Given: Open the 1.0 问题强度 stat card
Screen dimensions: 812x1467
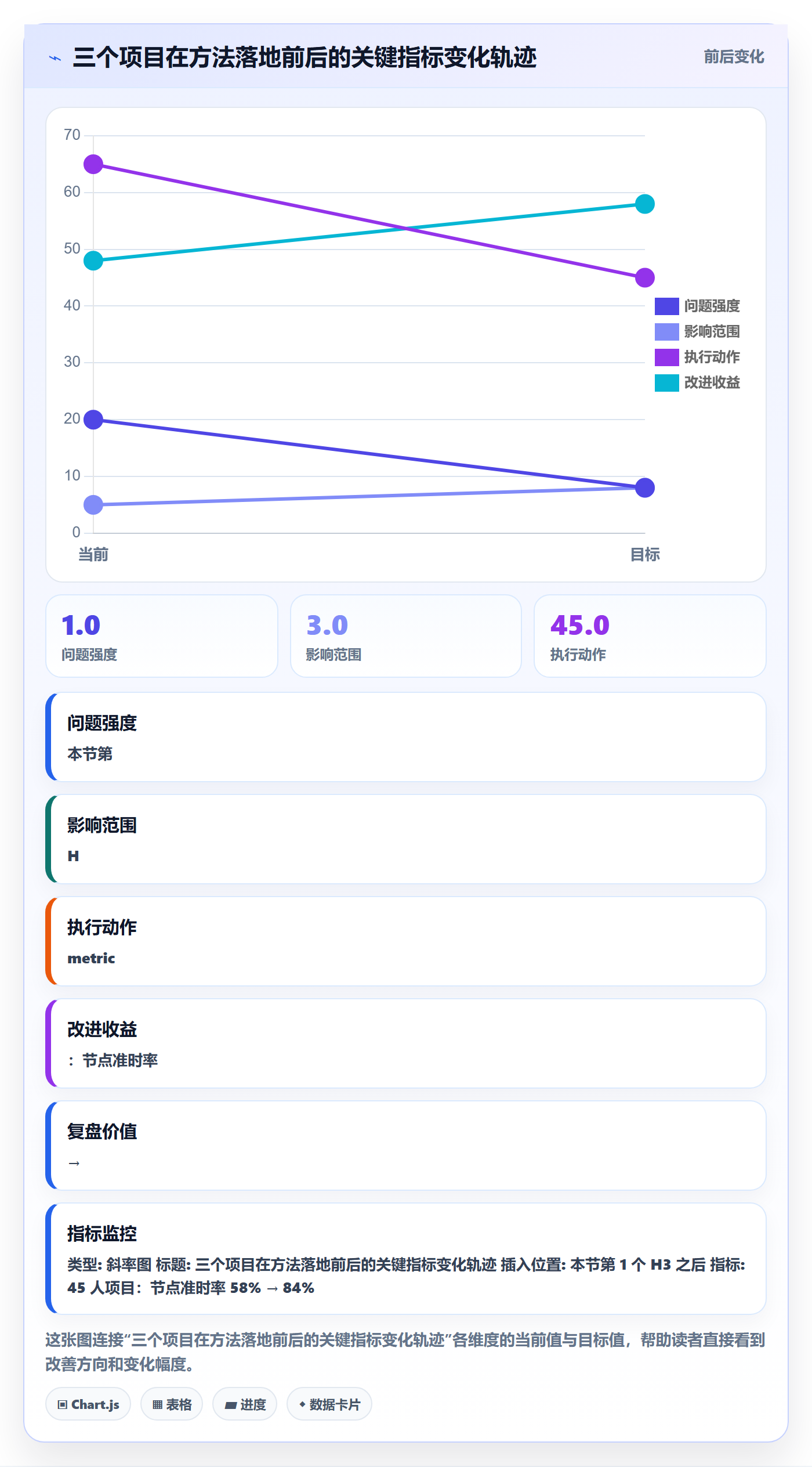Looking at the screenshot, I should [162, 636].
